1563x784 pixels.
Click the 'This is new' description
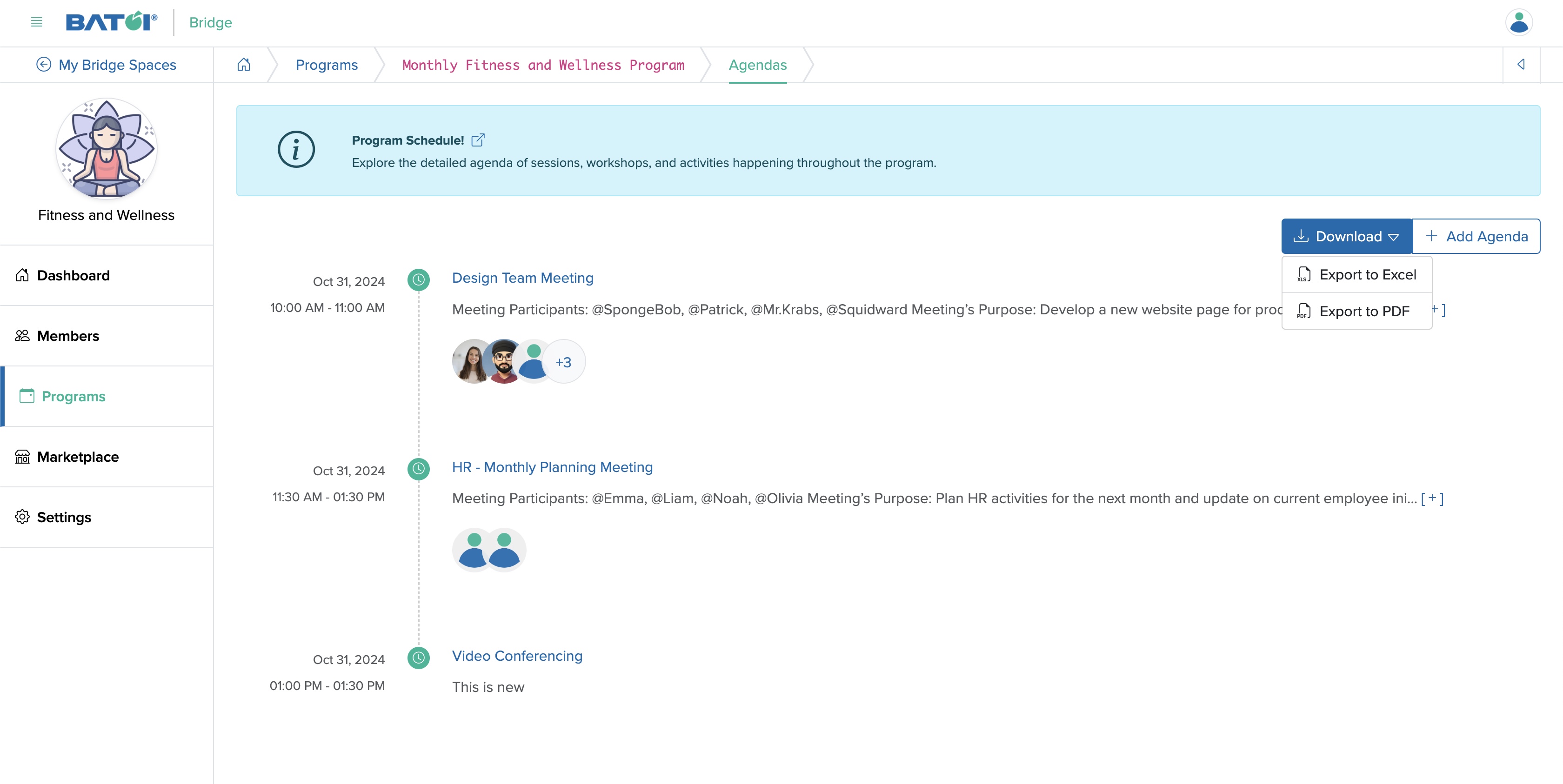488,687
